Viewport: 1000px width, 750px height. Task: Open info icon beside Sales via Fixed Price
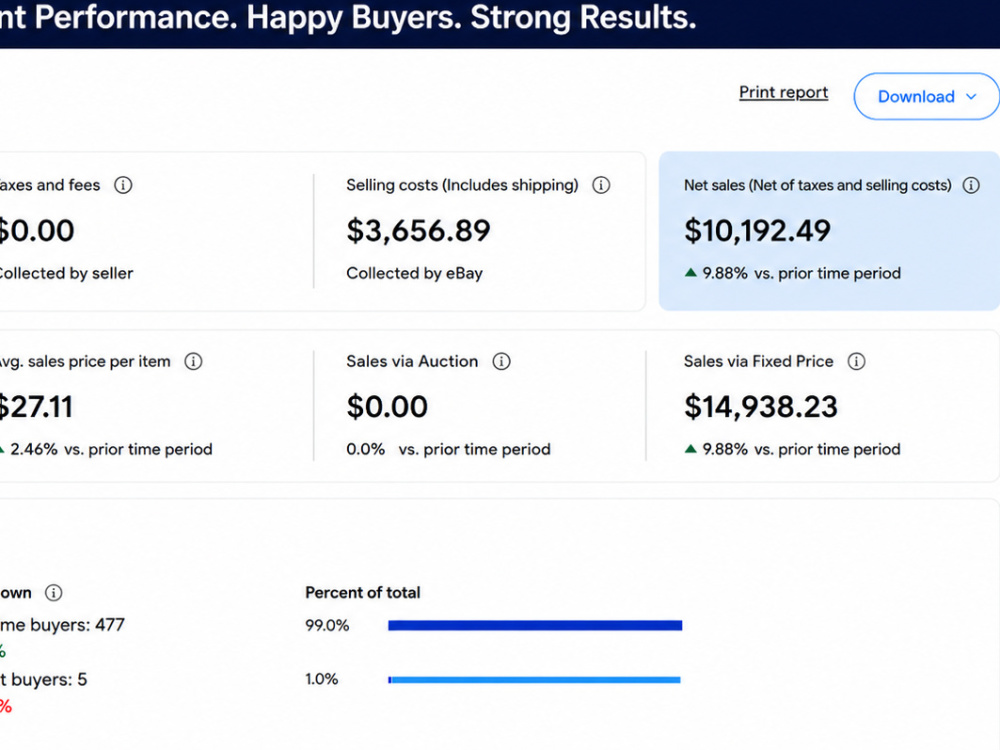[856, 362]
